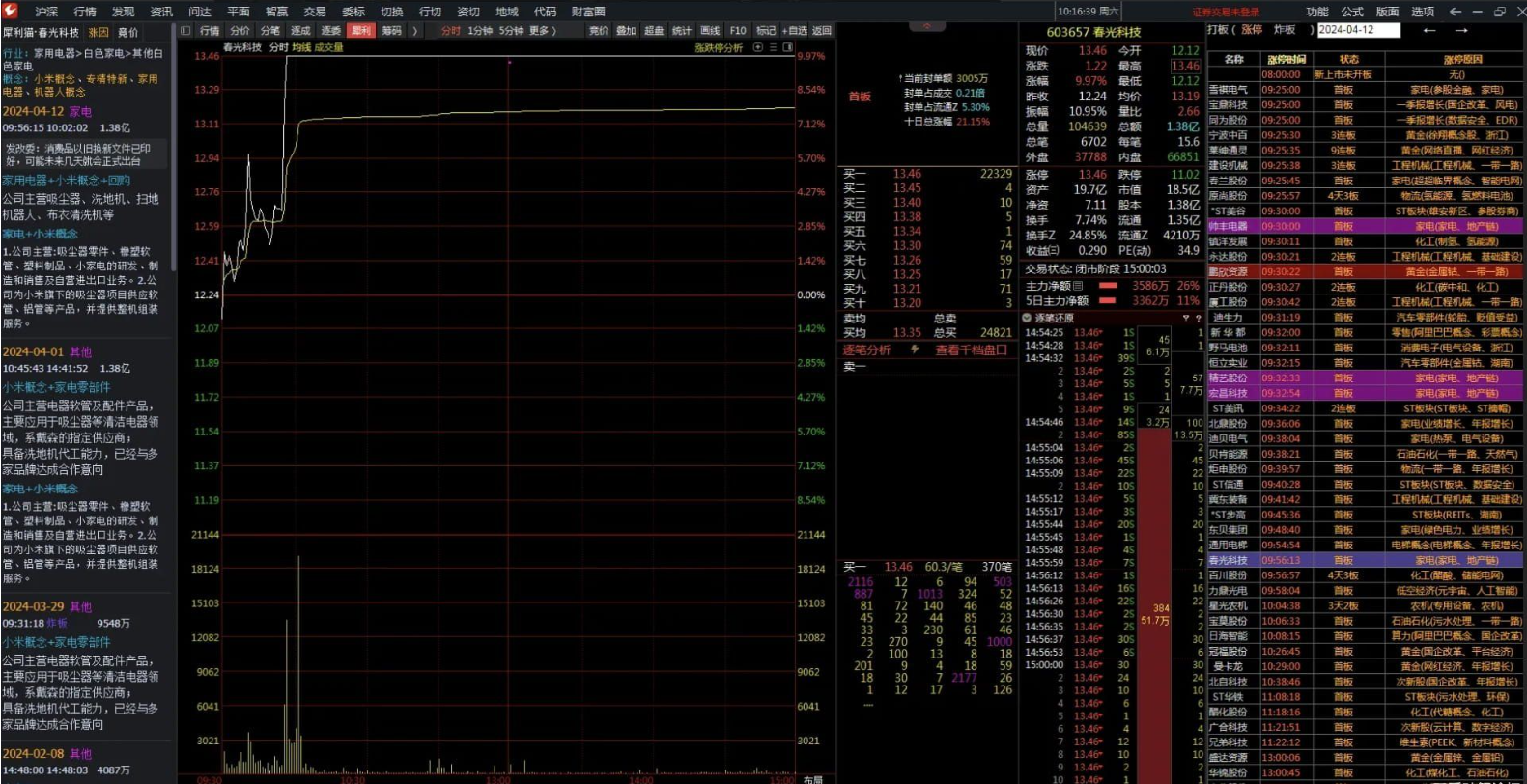This screenshot has width=1527, height=784.
Task: Open the 版面 menu
Action: click(1387, 12)
